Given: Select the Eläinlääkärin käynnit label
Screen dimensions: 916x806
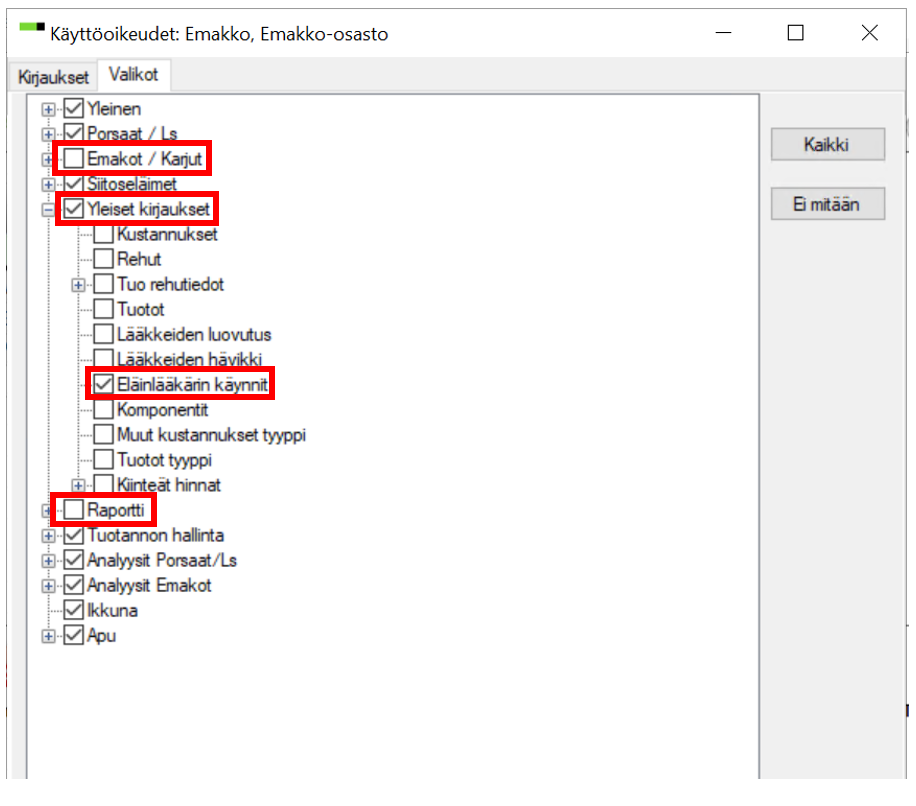Looking at the screenshot, I should 192,384.
